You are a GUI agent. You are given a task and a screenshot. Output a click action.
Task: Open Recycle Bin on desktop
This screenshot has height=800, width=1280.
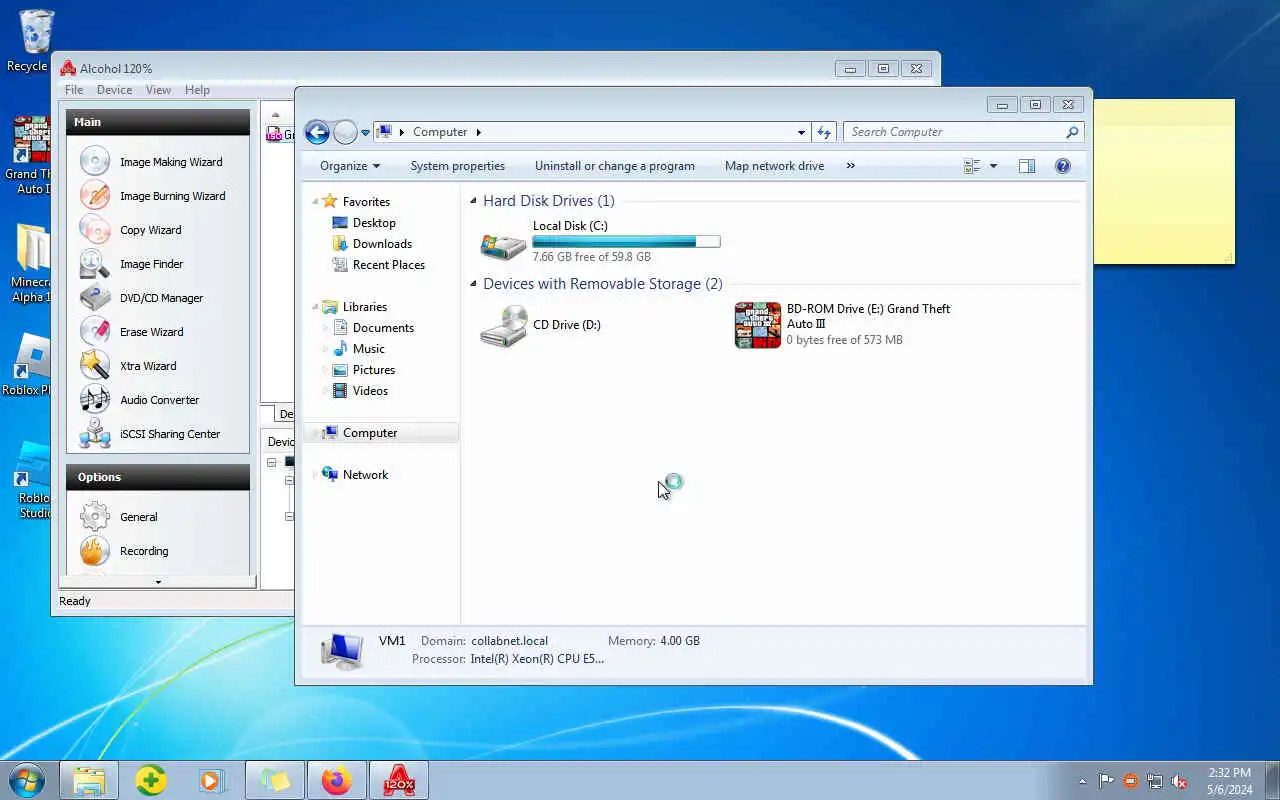[x=35, y=42]
